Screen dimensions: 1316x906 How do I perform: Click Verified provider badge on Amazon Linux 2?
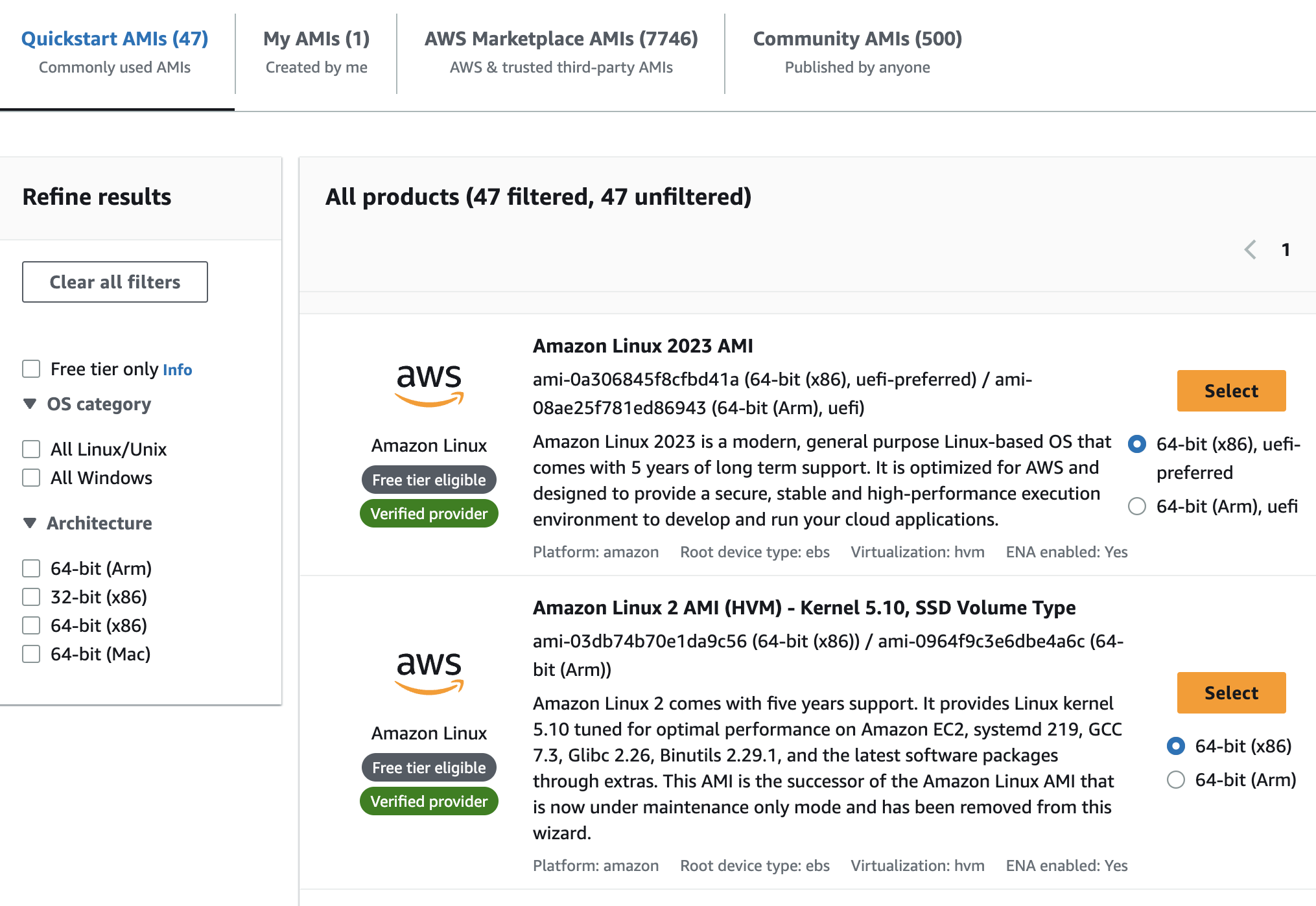(x=429, y=802)
